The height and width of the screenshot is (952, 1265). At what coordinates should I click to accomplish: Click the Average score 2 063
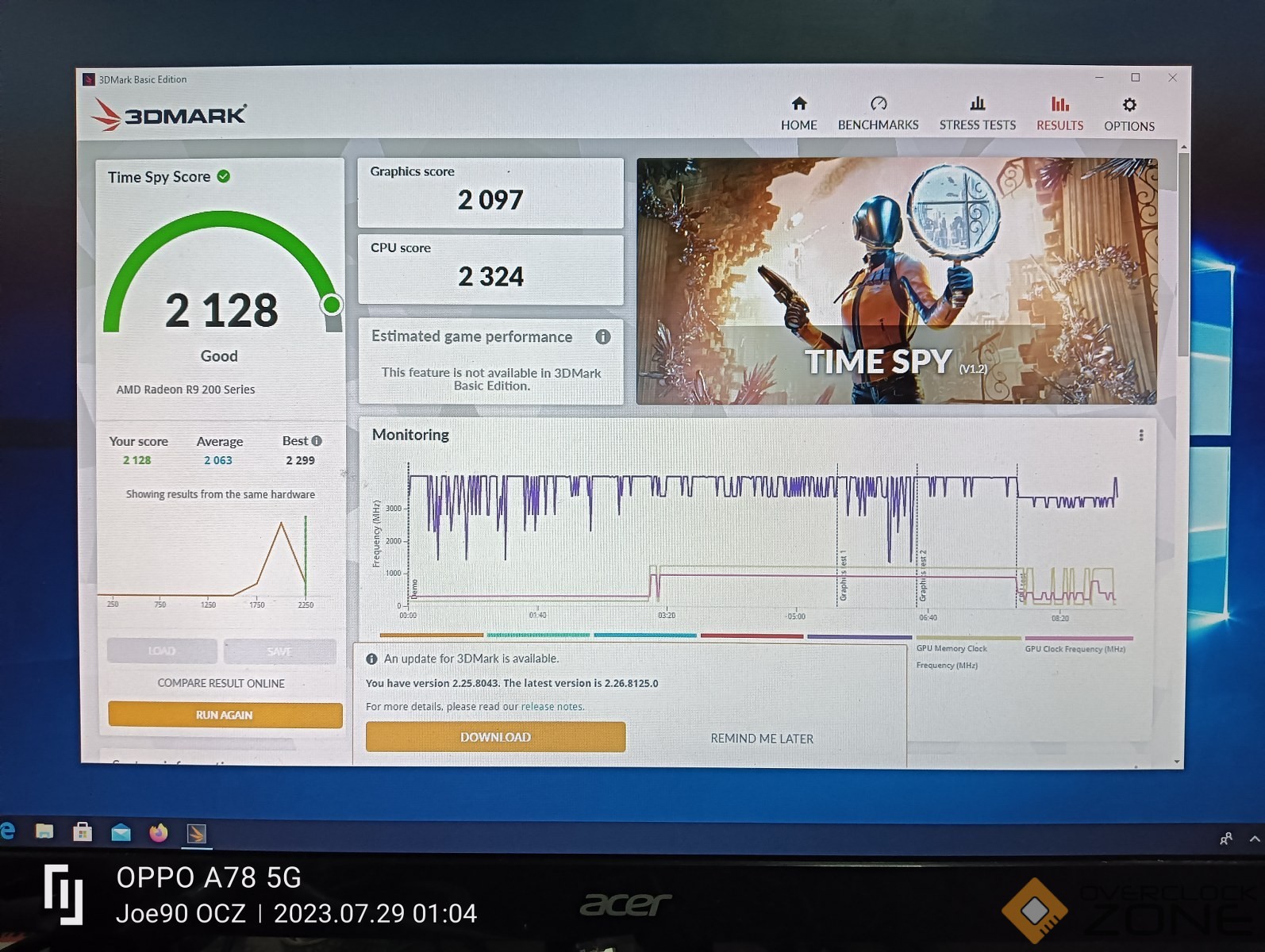218,460
